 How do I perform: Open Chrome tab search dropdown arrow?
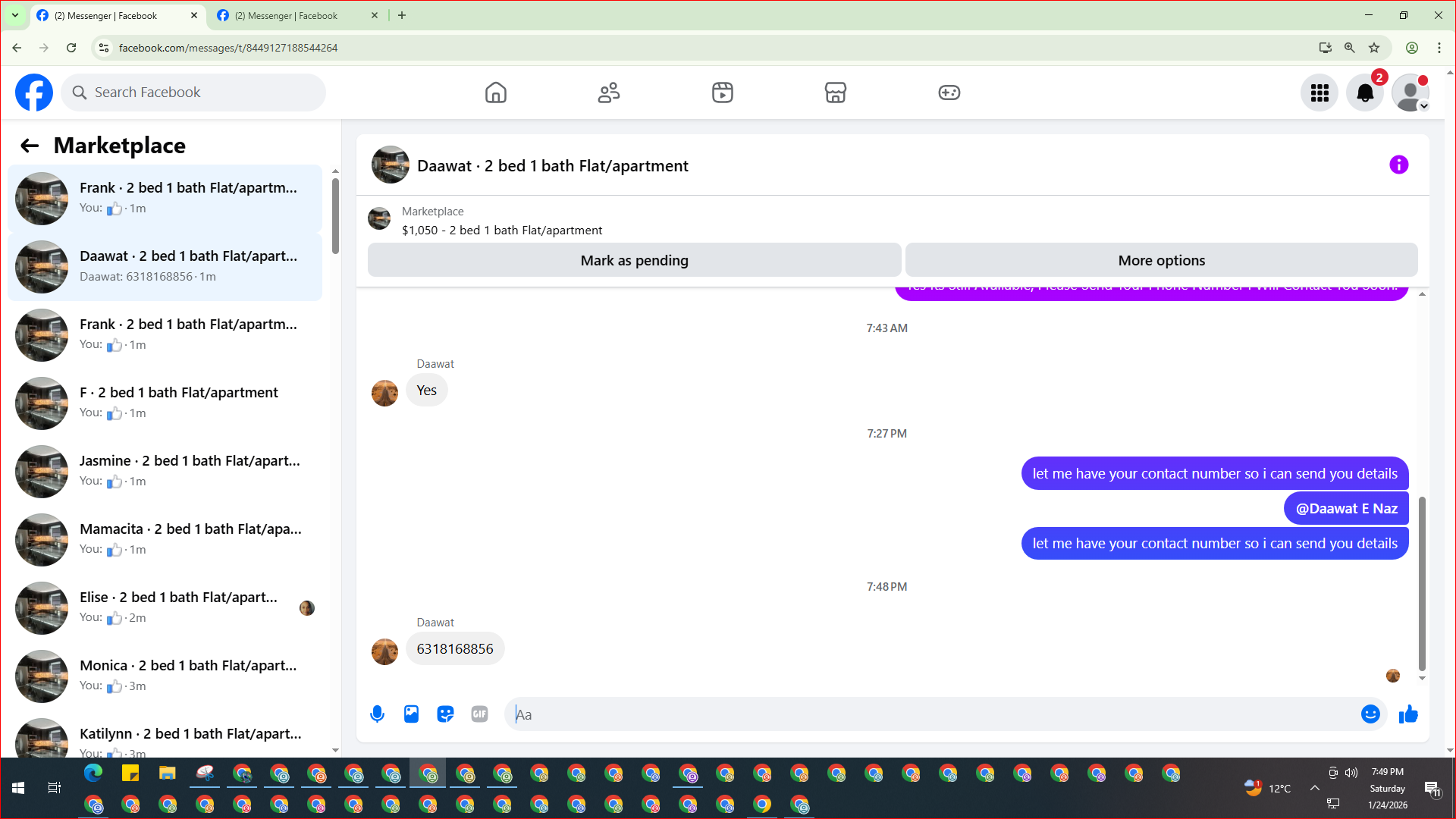tap(14, 15)
